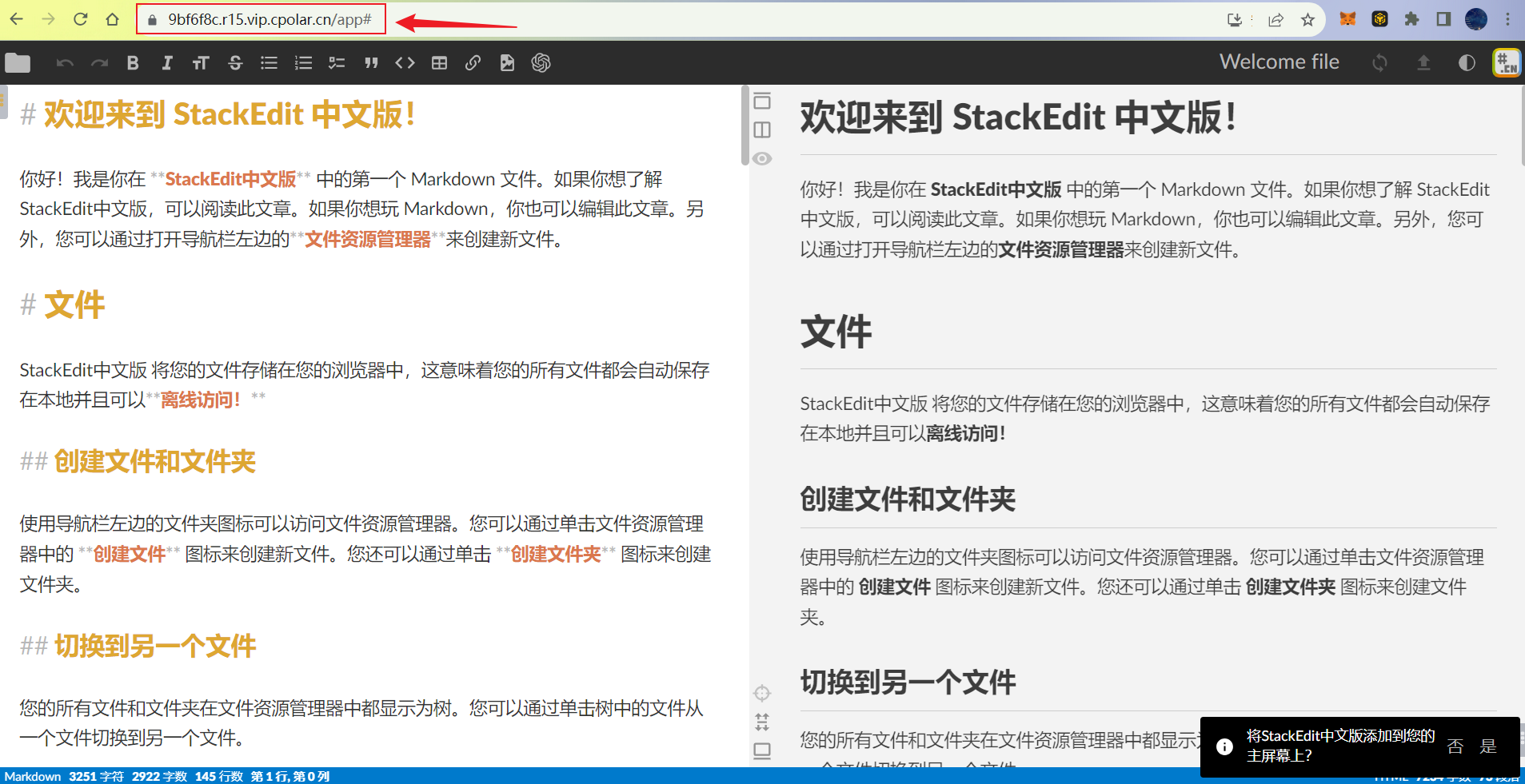
Task: Insert a table
Action: tap(439, 63)
